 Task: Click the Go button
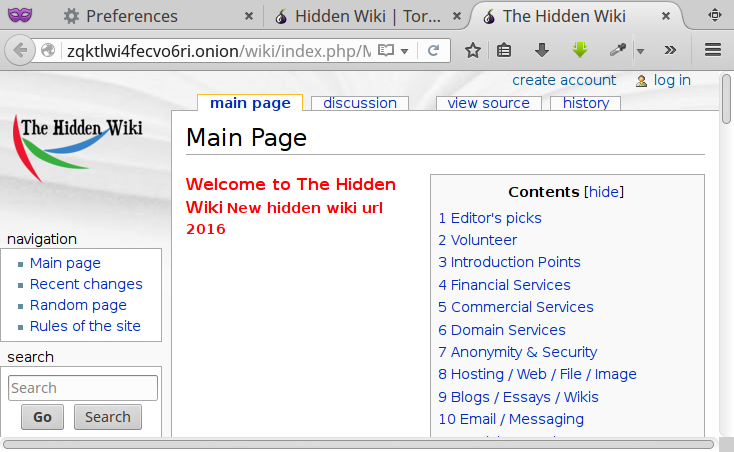42,417
